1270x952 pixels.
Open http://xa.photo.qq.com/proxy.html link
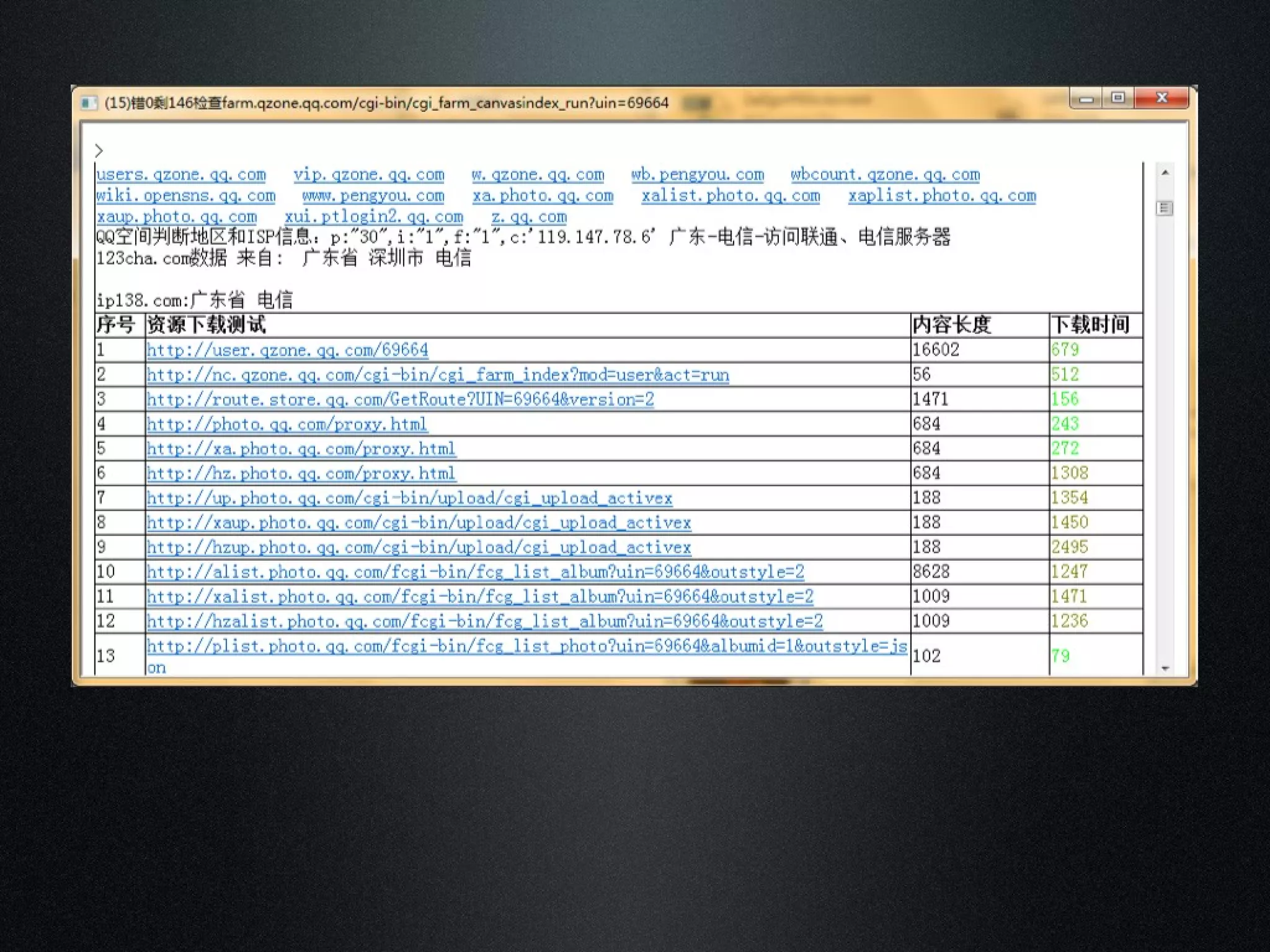(301, 449)
